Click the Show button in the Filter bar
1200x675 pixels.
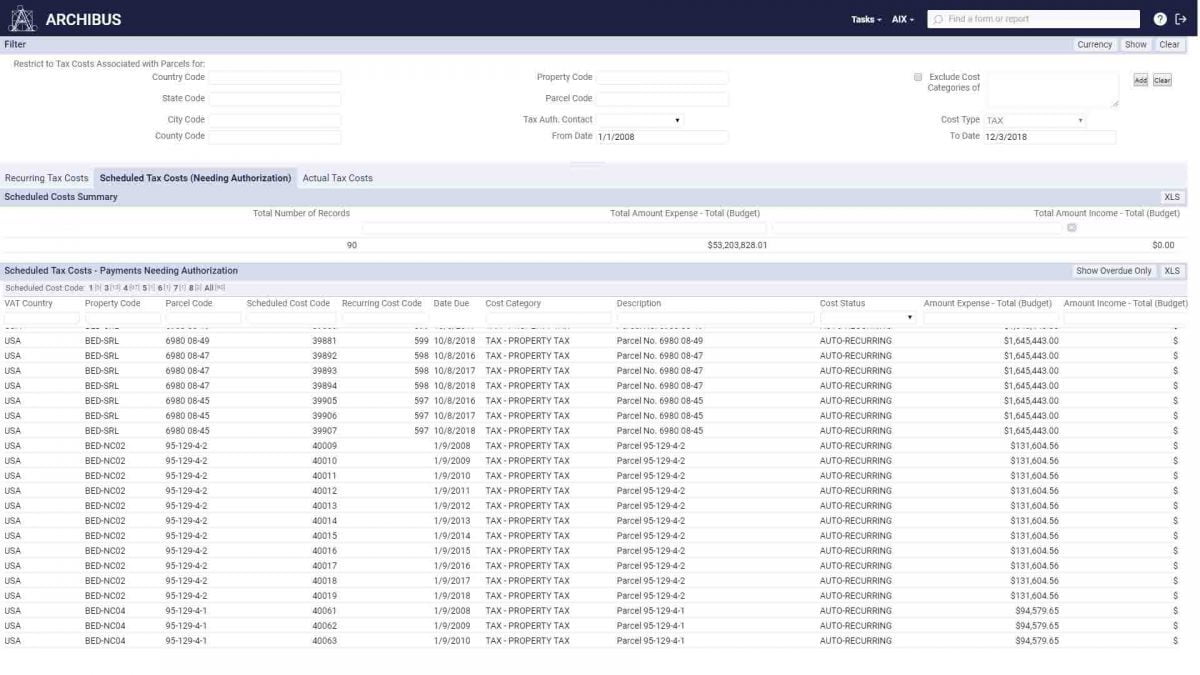click(x=1138, y=44)
